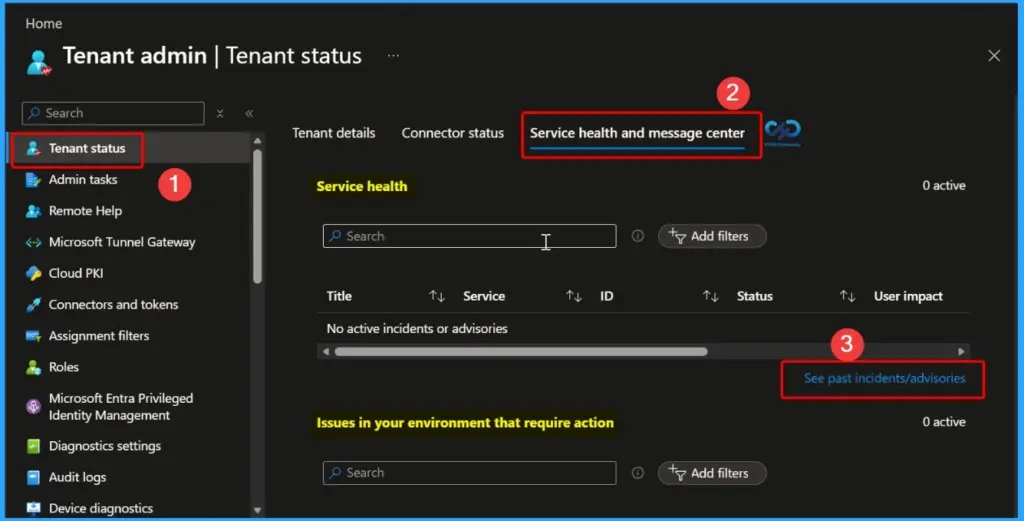The width and height of the screenshot is (1024, 521).
Task: Open Connectors and tokens in sidebar
Action: click(x=114, y=304)
